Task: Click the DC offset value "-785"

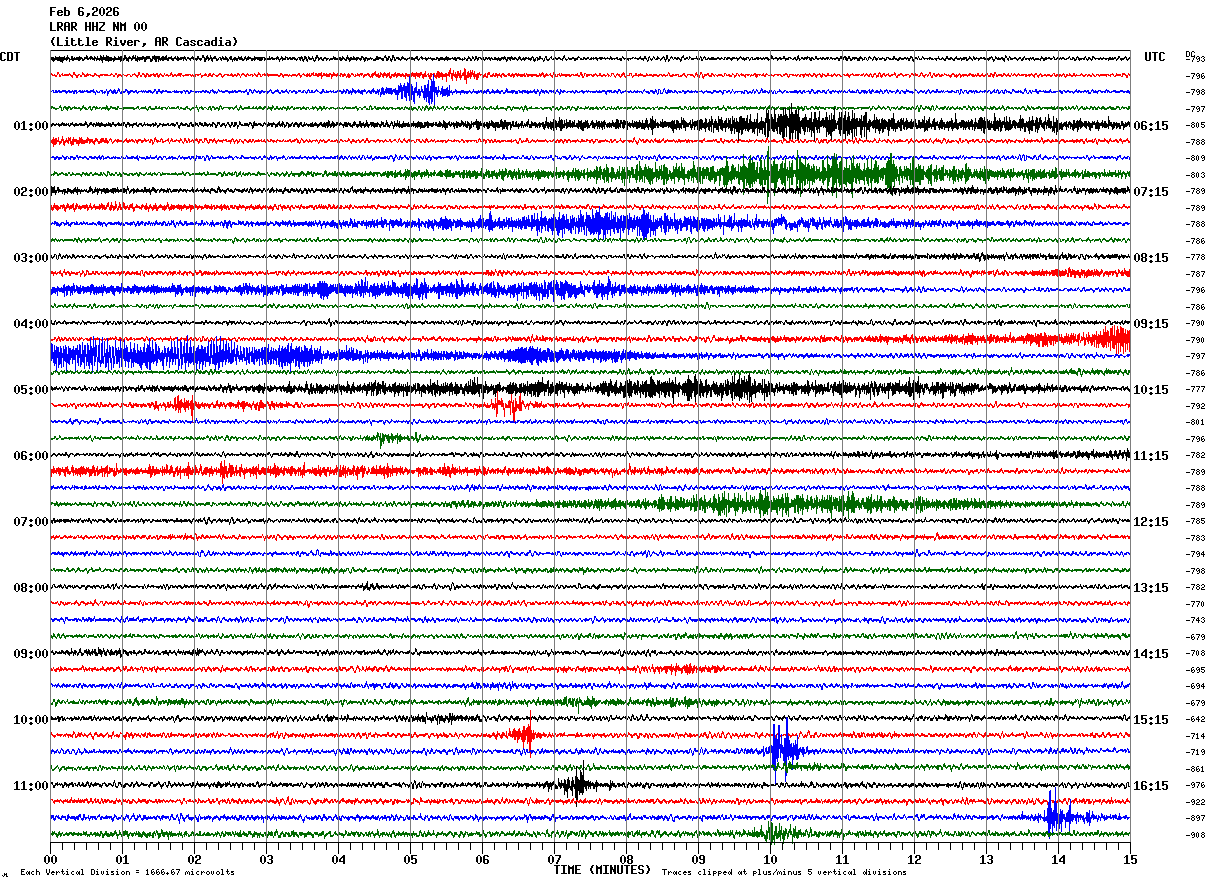Action: 1195,522
